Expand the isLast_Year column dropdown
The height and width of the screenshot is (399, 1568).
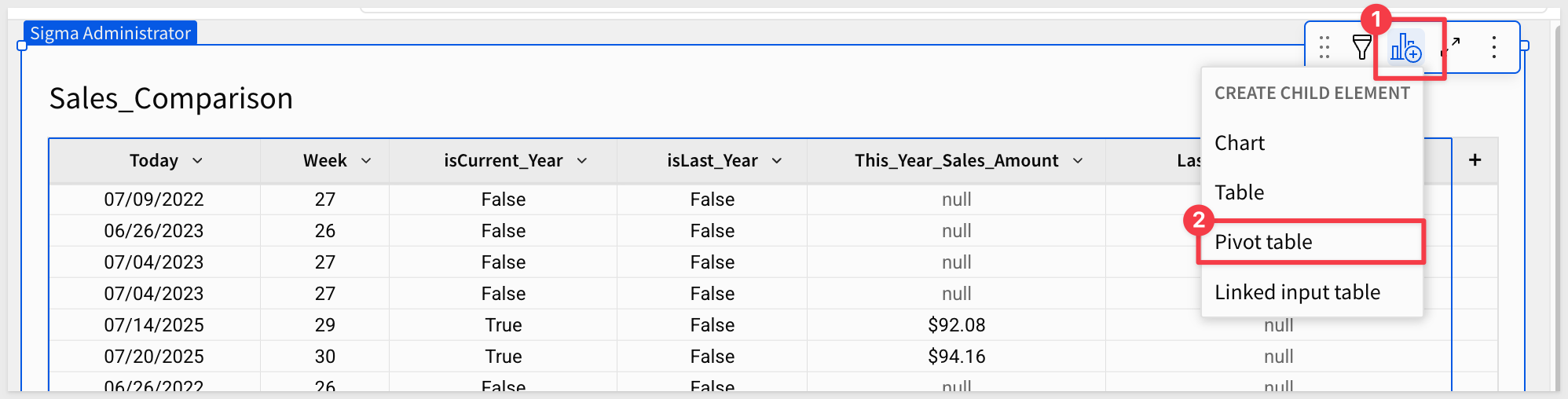point(777,161)
